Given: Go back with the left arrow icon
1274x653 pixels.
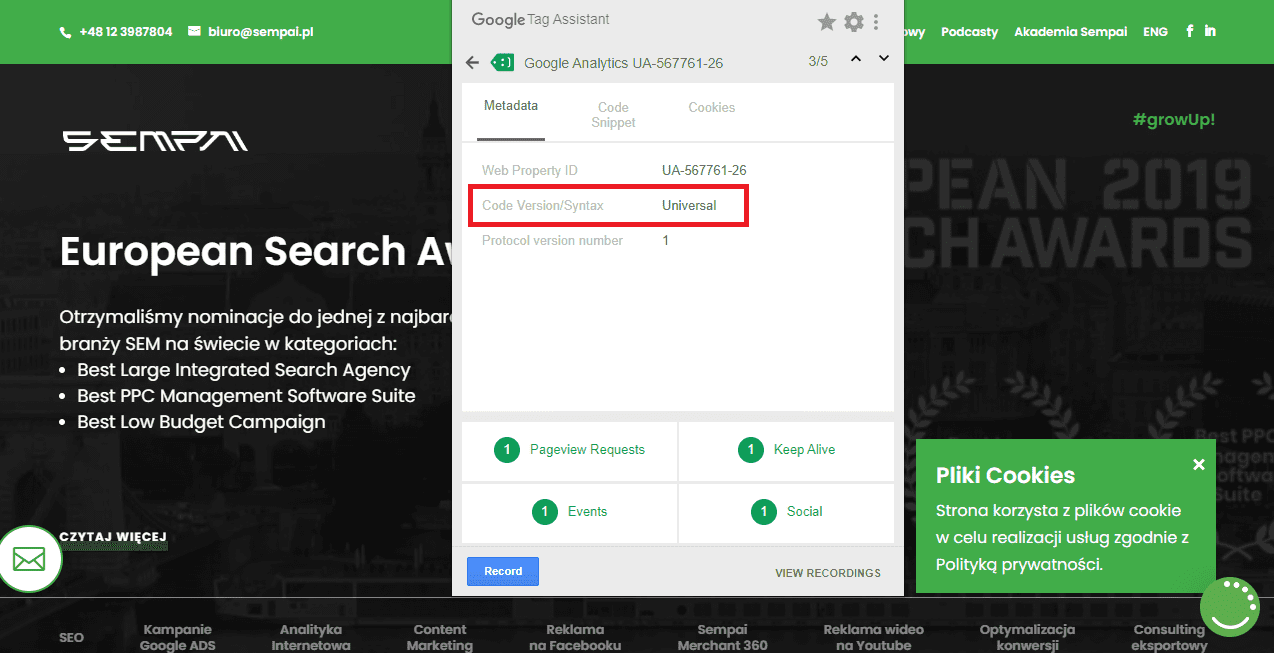Looking at the screenshot, I should click(x=473, y=63).
